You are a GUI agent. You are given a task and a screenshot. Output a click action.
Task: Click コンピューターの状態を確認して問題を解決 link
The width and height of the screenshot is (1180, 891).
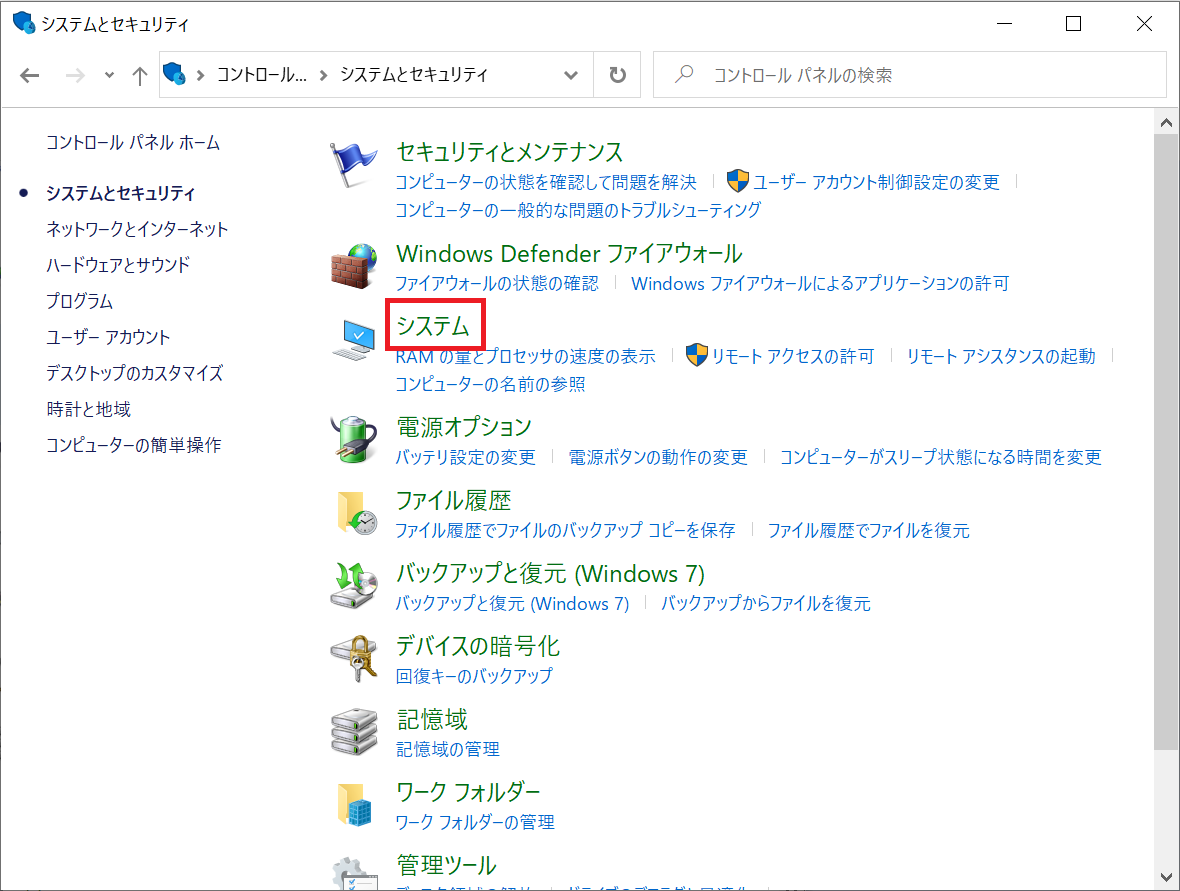[x=546, y=182]
